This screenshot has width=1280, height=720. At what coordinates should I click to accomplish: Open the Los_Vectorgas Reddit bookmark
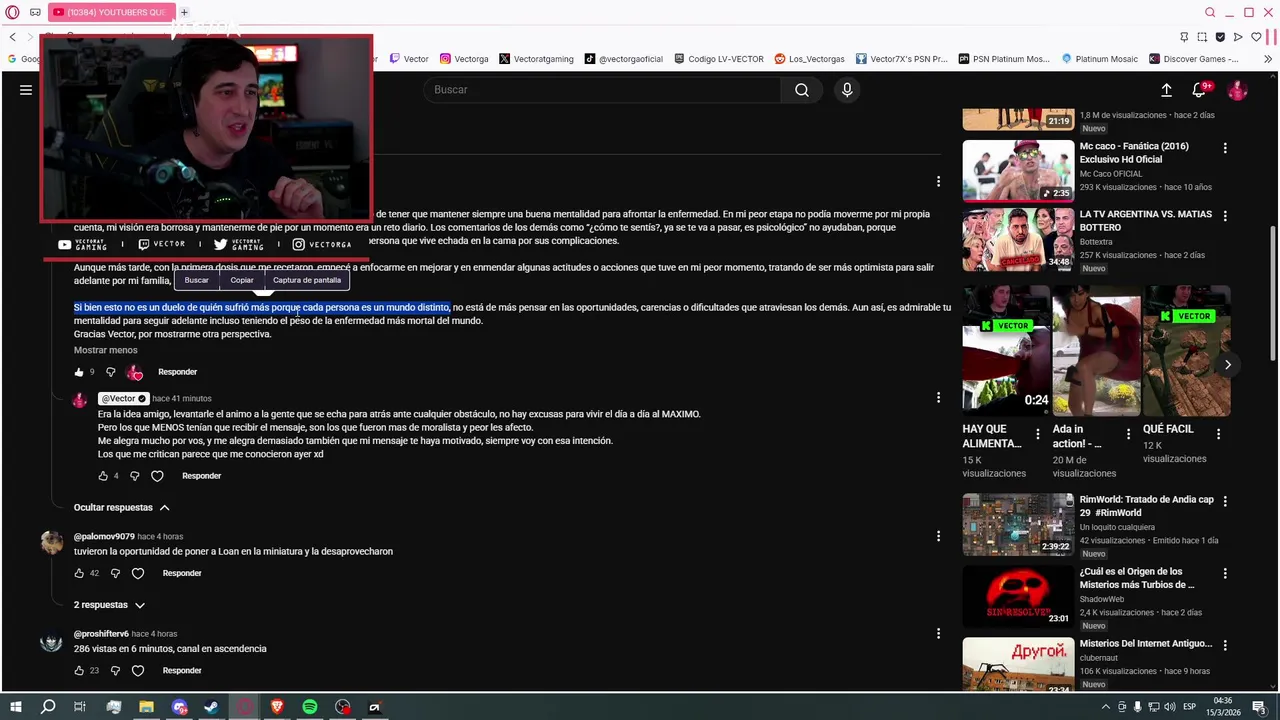(x=809, y=59)
